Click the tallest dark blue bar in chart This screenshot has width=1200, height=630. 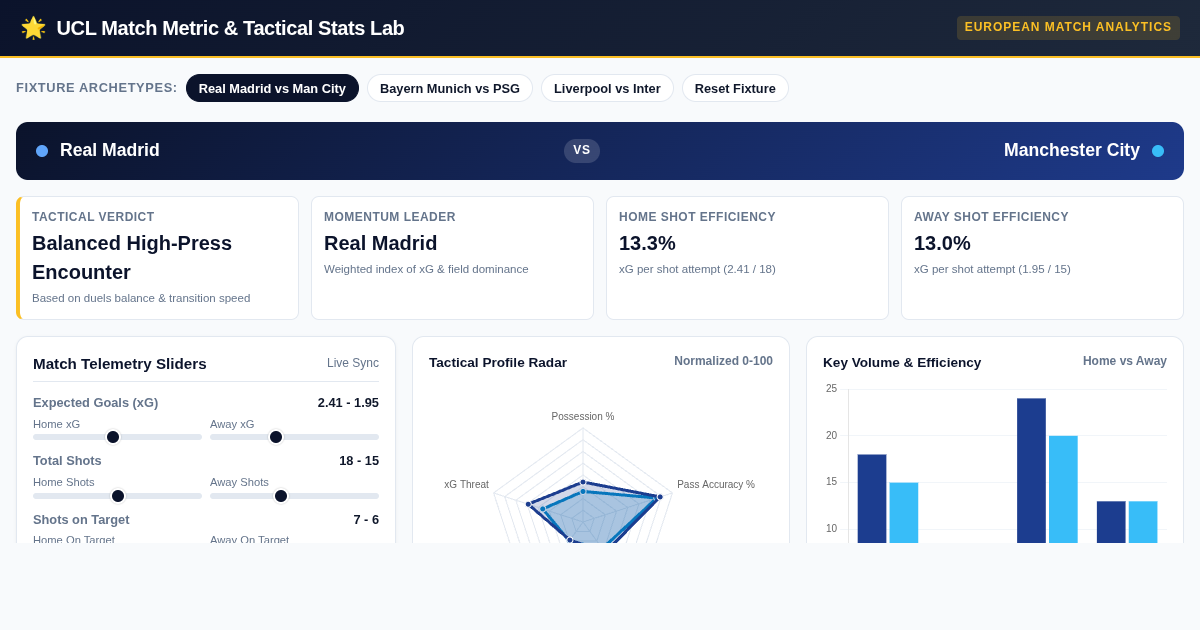click(1031, 470)
